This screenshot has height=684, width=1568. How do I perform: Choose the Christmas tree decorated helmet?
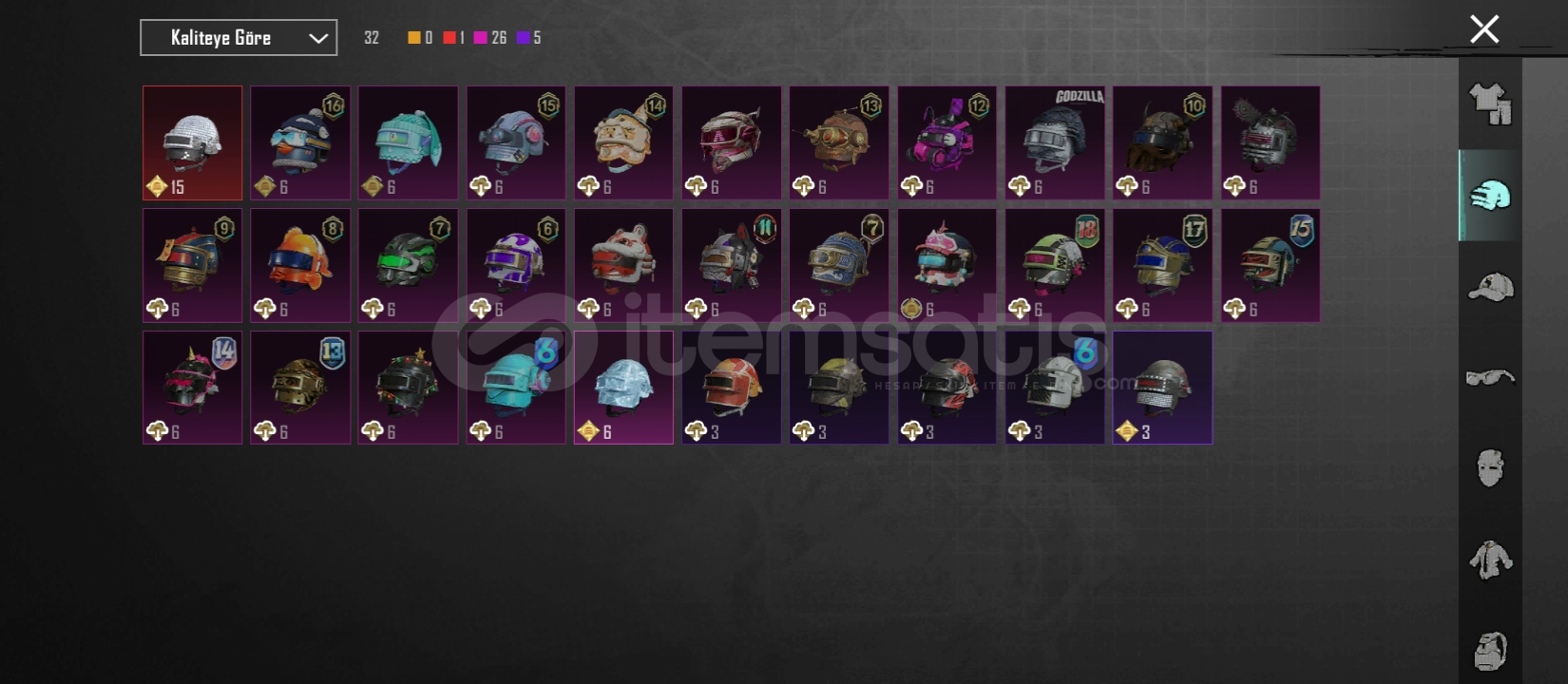click(x=408, y=387)
